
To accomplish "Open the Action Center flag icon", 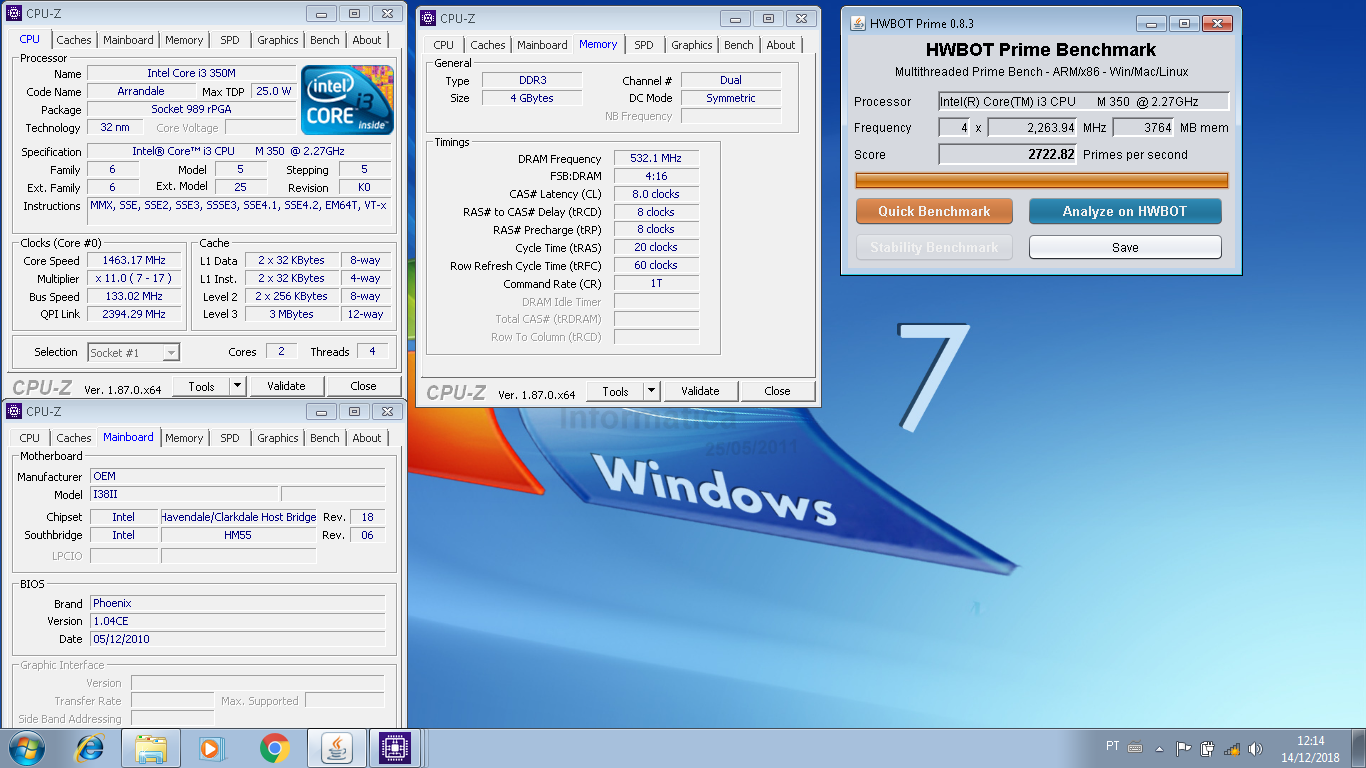I will click(x=1183, y=748).
